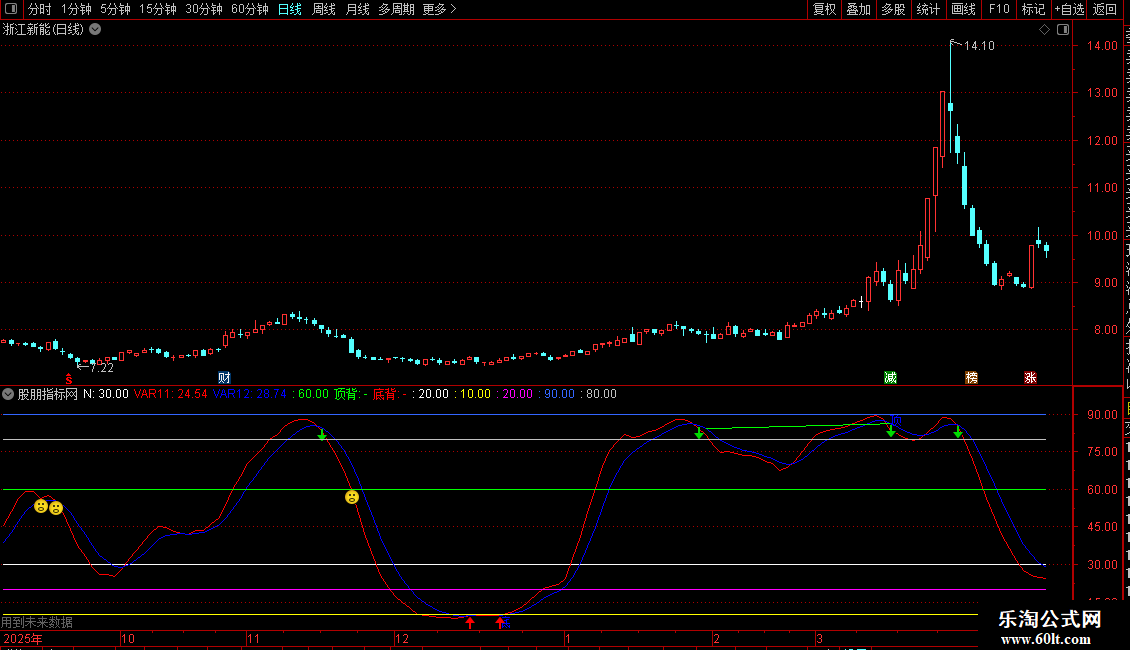The height and width of the screenshot is (650, 1130).
Task: Click the N: 30.00 parameter value
Action: [106, 394]
